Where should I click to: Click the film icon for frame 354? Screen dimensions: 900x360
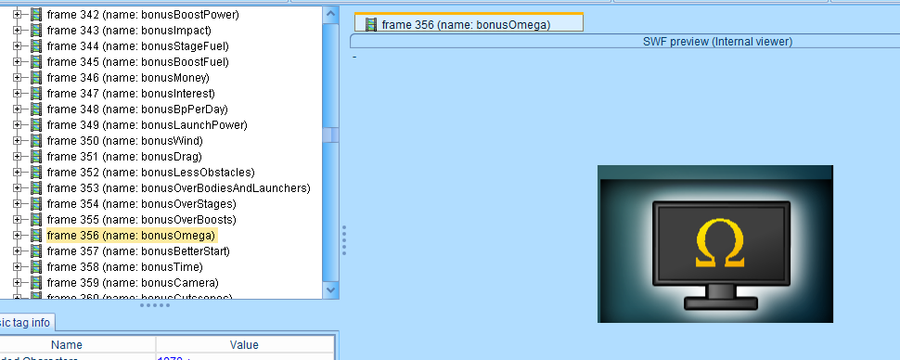coord(37,204)
